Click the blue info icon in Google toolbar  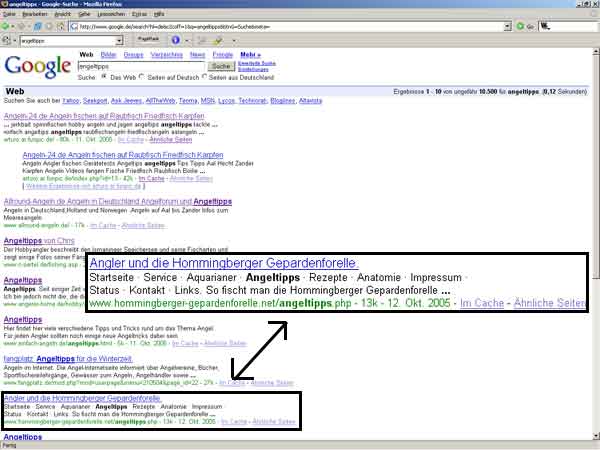point(176,40)
